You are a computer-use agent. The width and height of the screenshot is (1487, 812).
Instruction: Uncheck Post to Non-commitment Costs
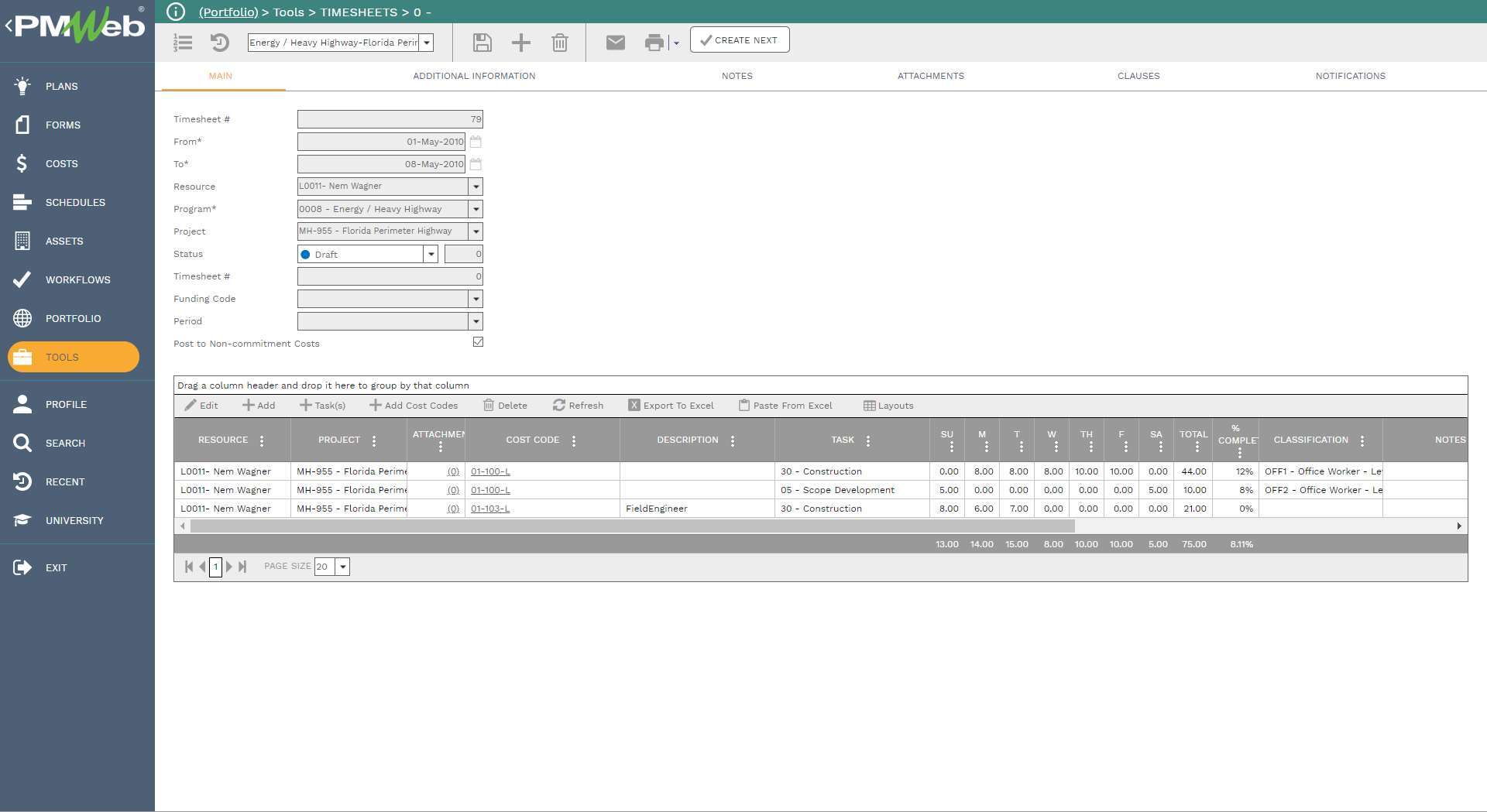click(x=478, y=341)
